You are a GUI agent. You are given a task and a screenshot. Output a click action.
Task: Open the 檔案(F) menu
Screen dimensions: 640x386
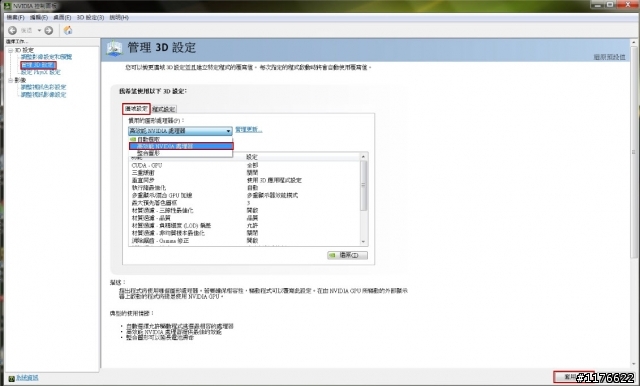coord(16,18)
